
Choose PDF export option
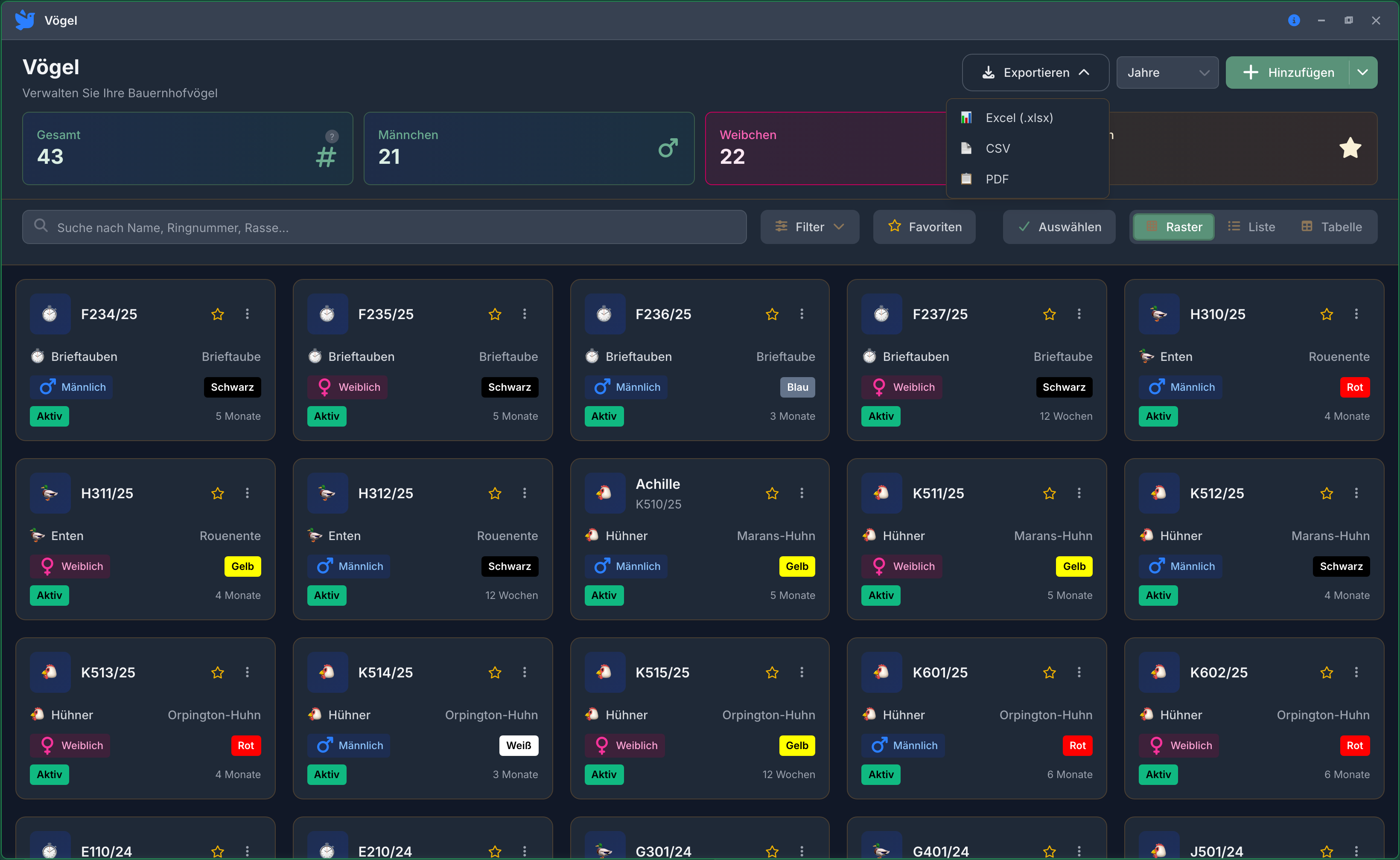[1027, 179]
